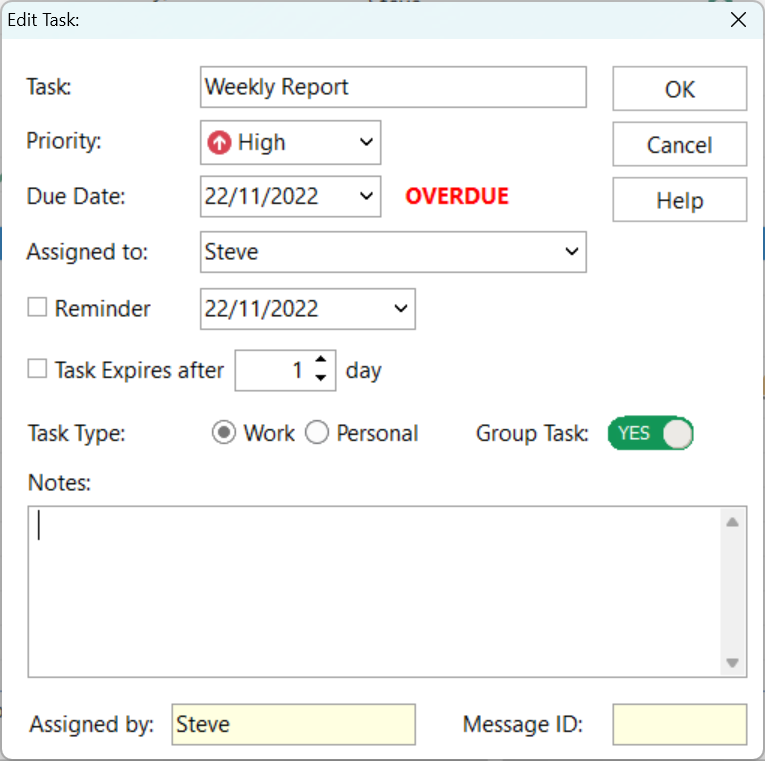This screenshot has width=765, height=761.
Task: Close the Edit Task dialog
Action: 738,20
